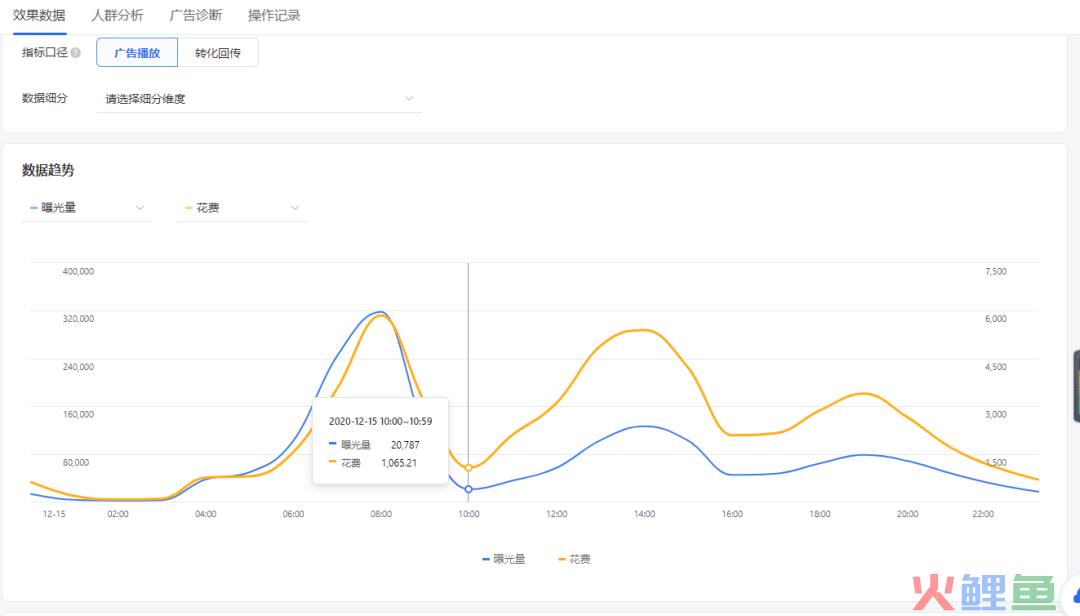Click the 数据趋势 section heading
Image resolution: width=1080 pixels, height=616 pixels.
[x=48, y=170]
